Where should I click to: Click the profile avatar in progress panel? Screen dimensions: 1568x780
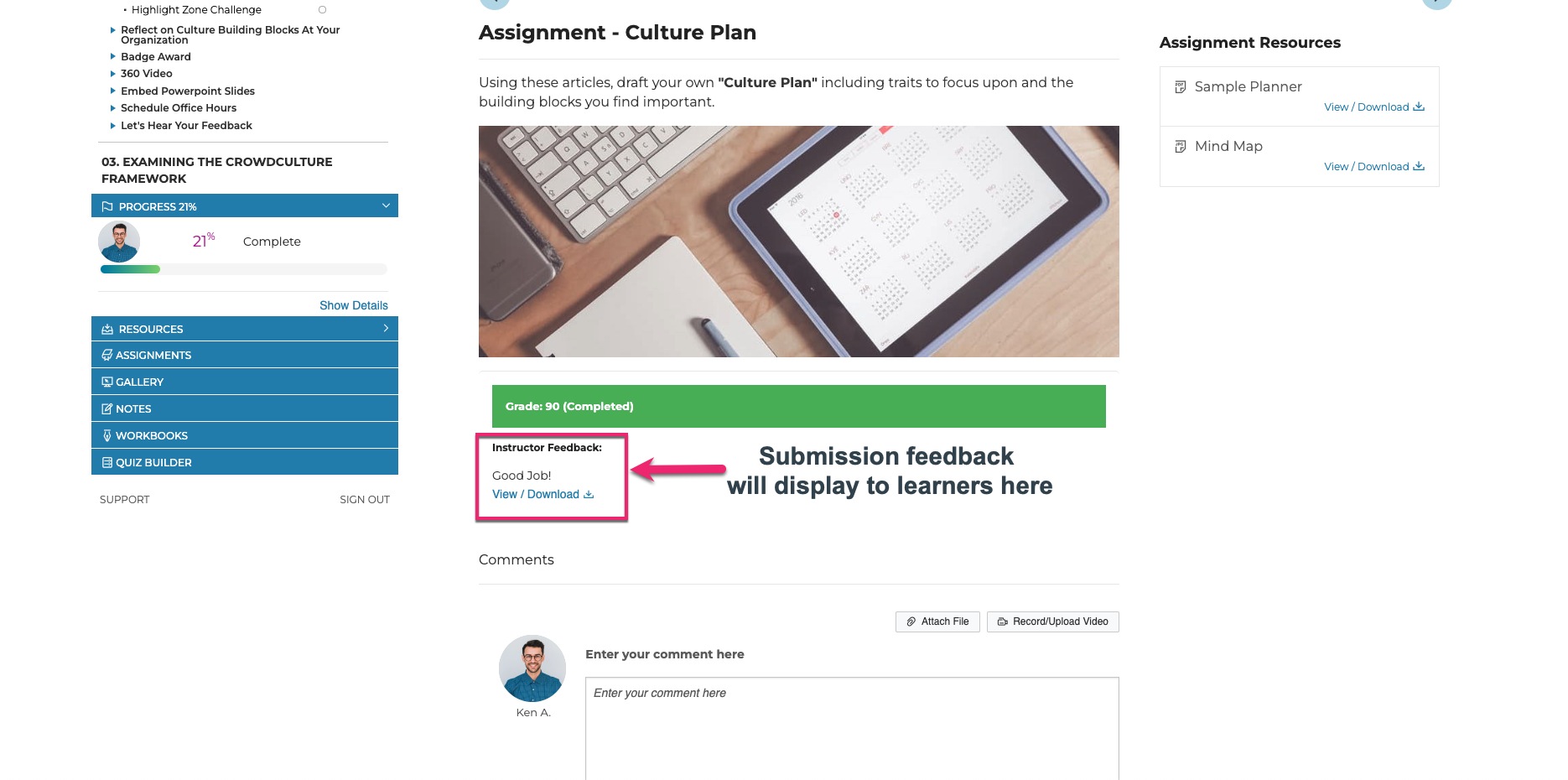(119, 242)
